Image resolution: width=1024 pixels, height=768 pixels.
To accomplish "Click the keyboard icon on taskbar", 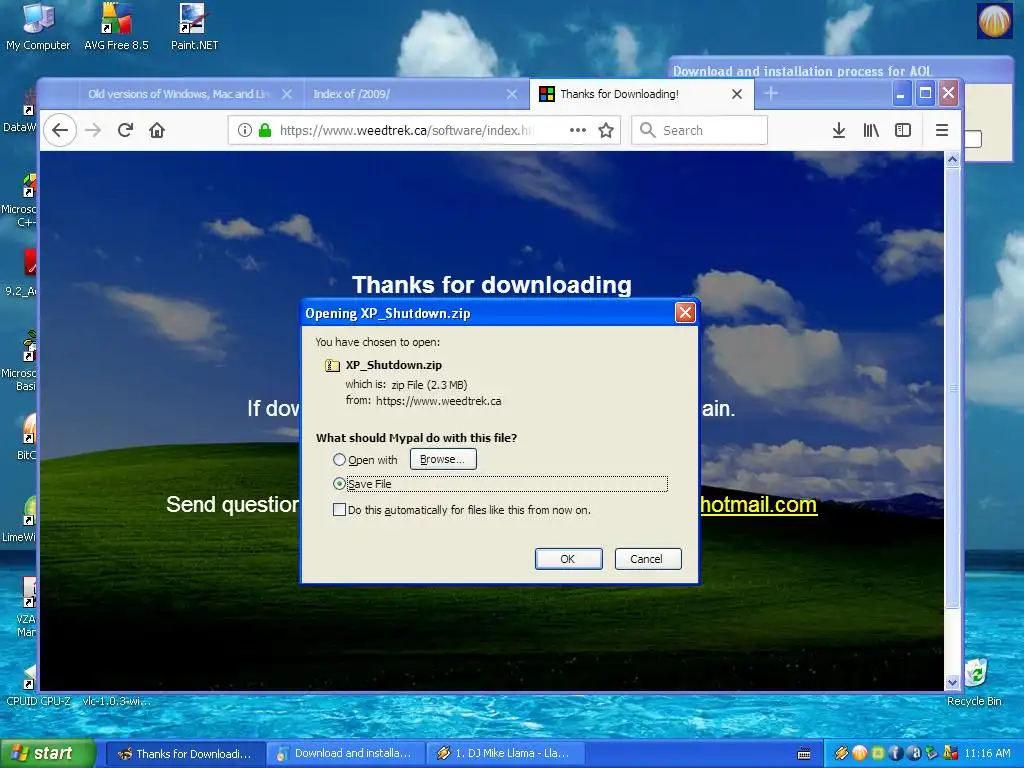I will 805,754.
